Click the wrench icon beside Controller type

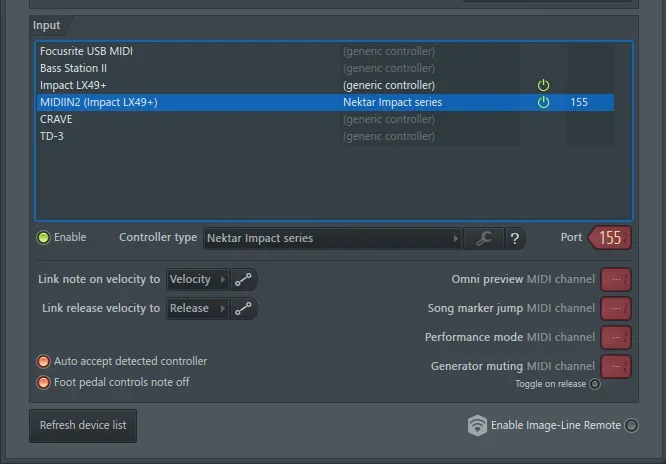484,239
